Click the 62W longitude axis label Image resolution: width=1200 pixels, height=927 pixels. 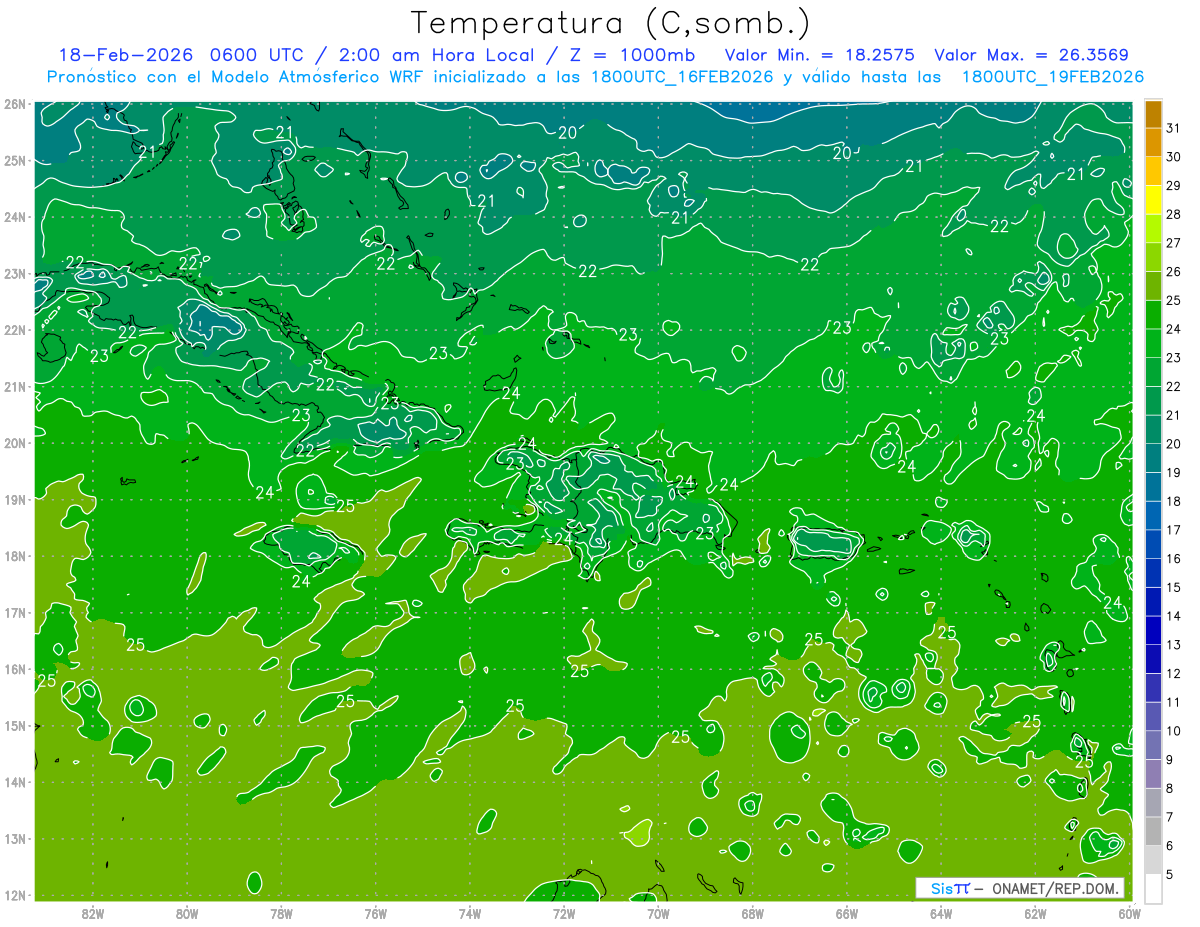(1036, 913)
